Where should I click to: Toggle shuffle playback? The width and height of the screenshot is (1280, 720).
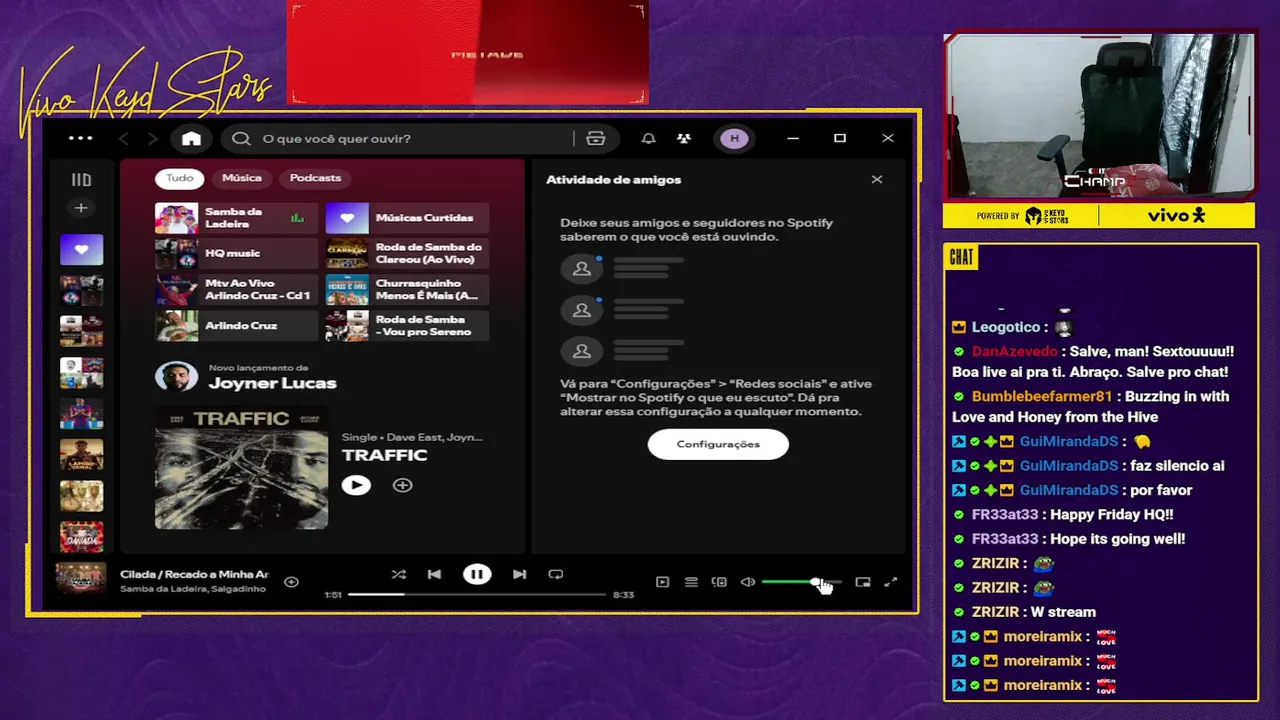398,574
